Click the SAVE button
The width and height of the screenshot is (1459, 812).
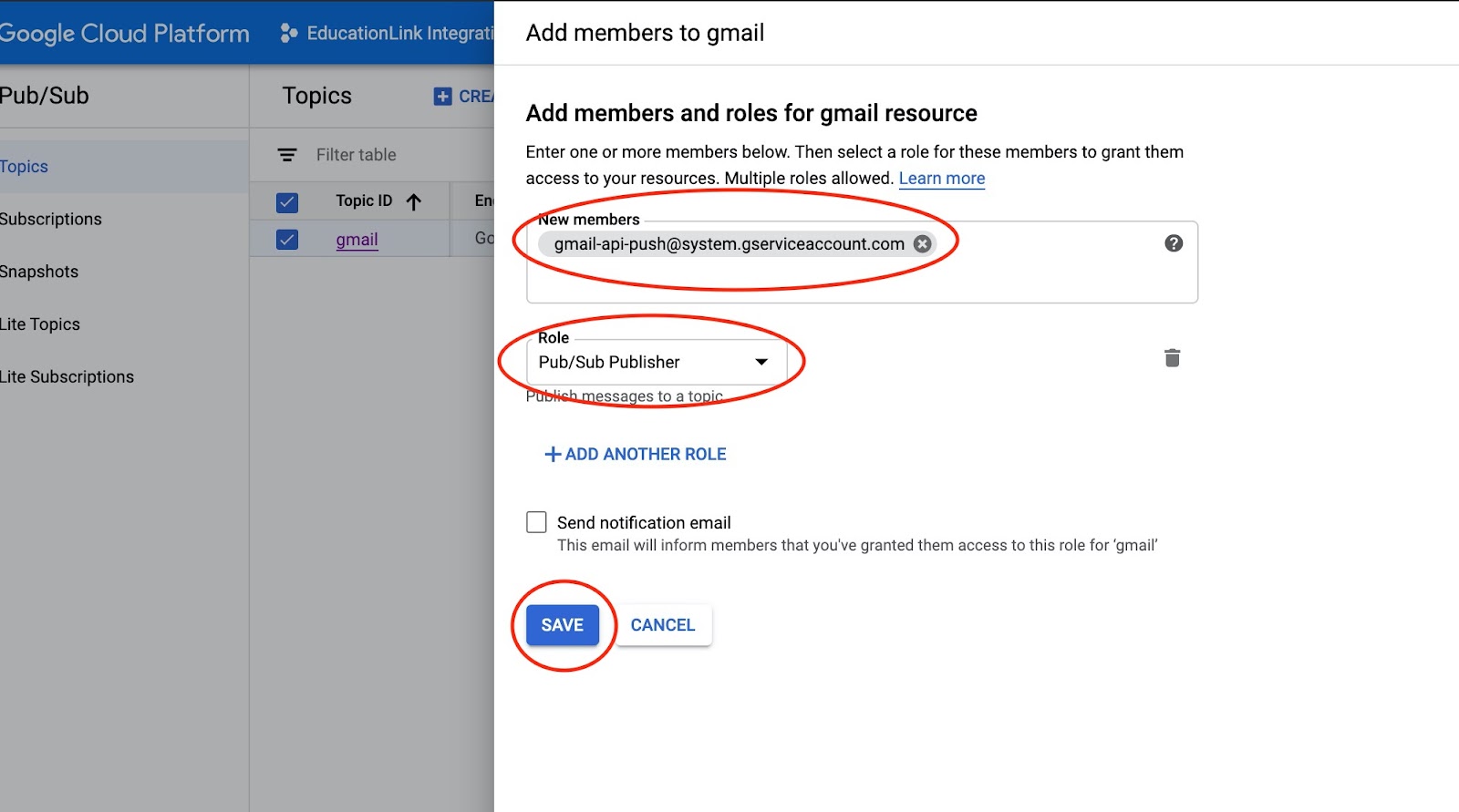[563, 625]
